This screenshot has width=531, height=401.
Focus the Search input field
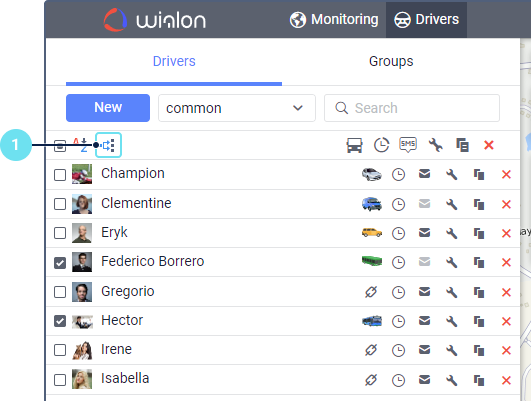point(412,108)
